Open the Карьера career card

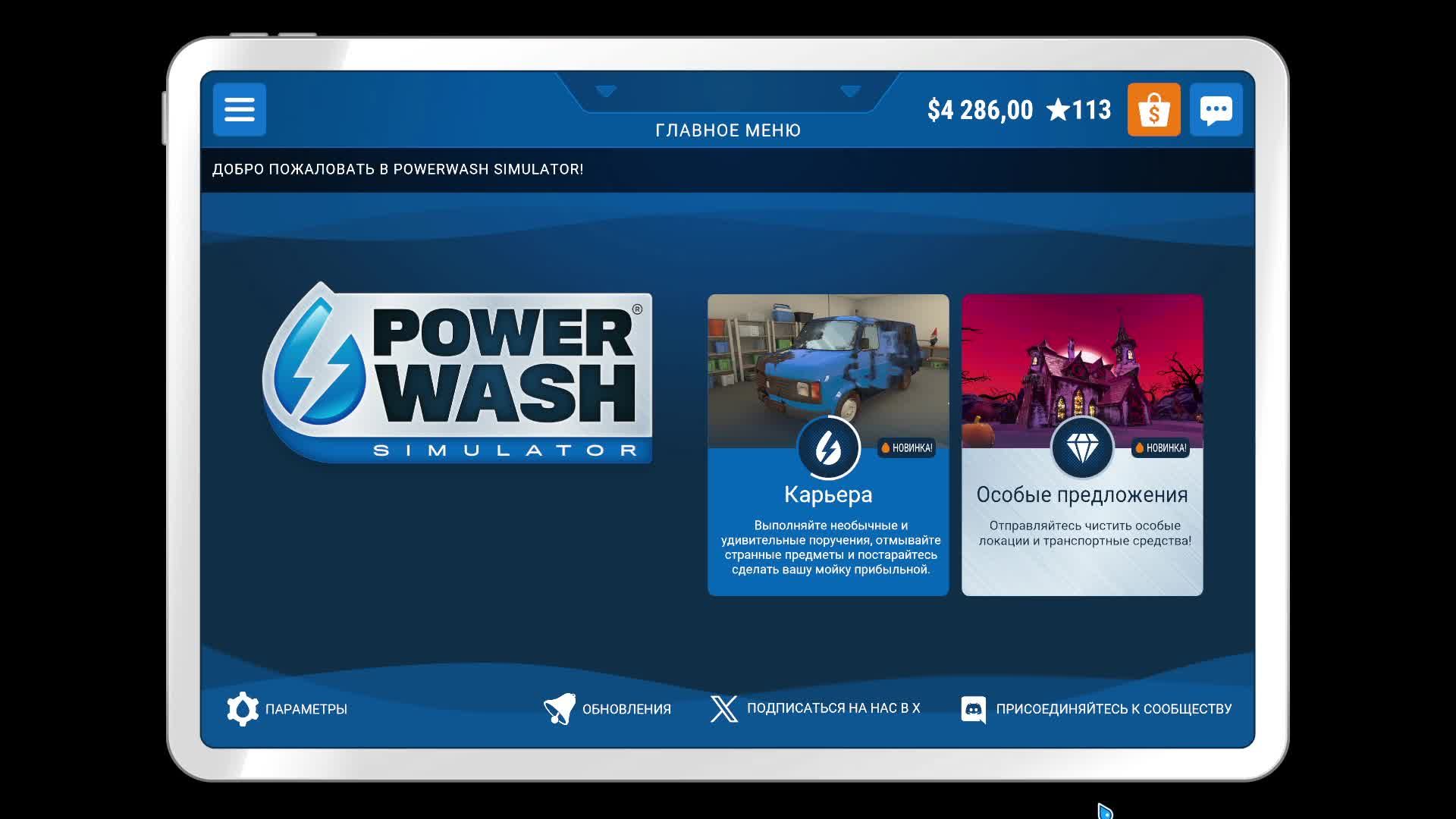pos(828,445)
